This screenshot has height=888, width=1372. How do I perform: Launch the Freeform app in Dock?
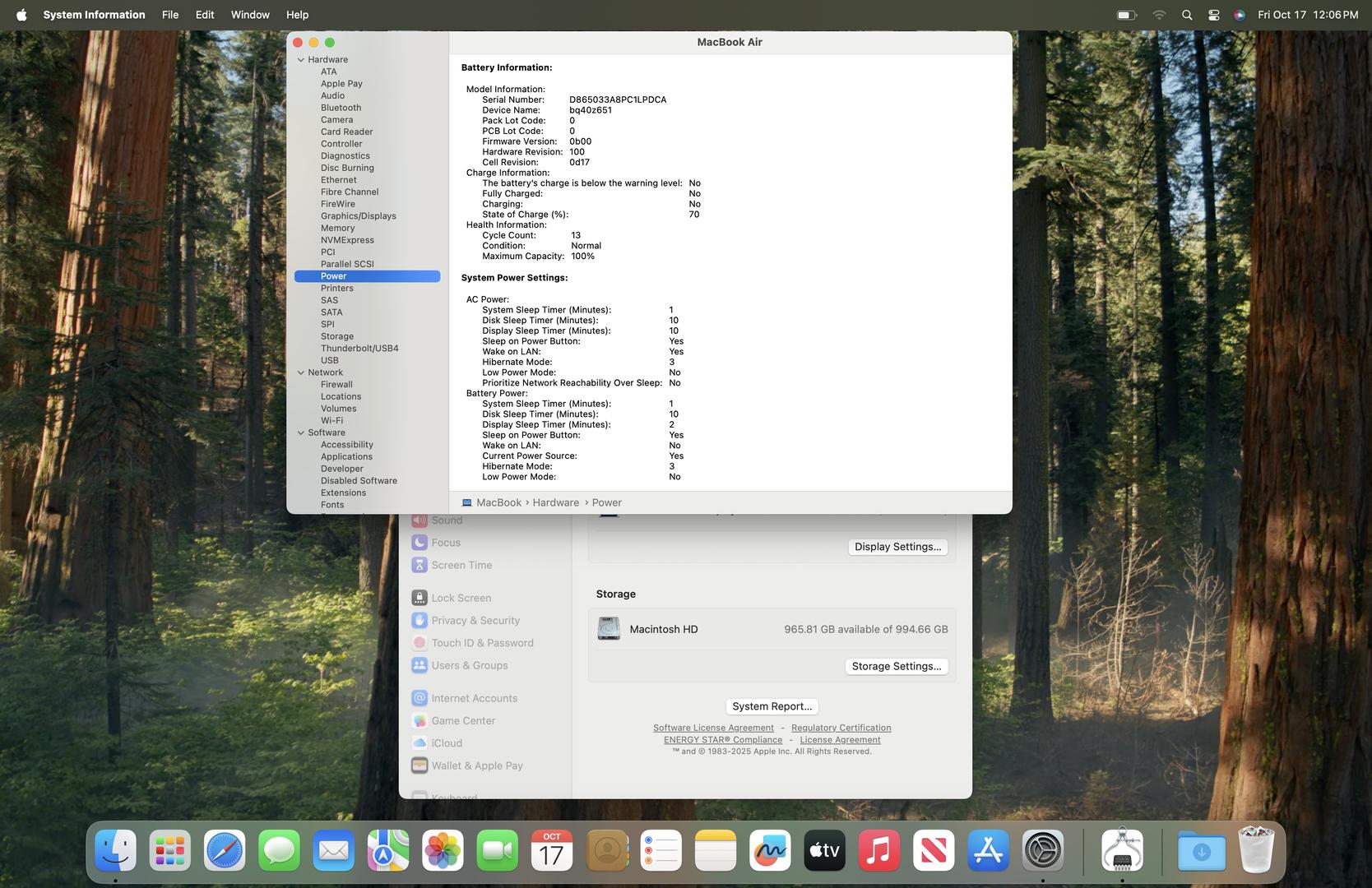(770, 850)
